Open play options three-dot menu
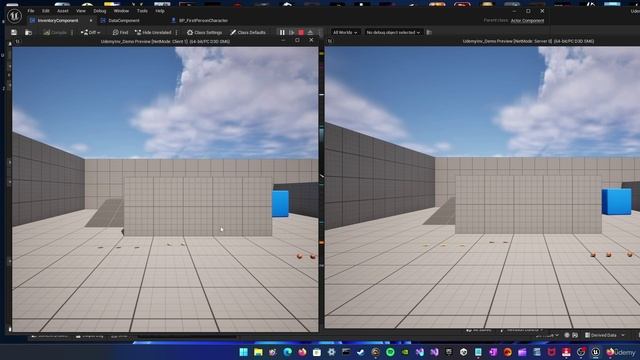 pyautogui.click(x=320, y=32)
